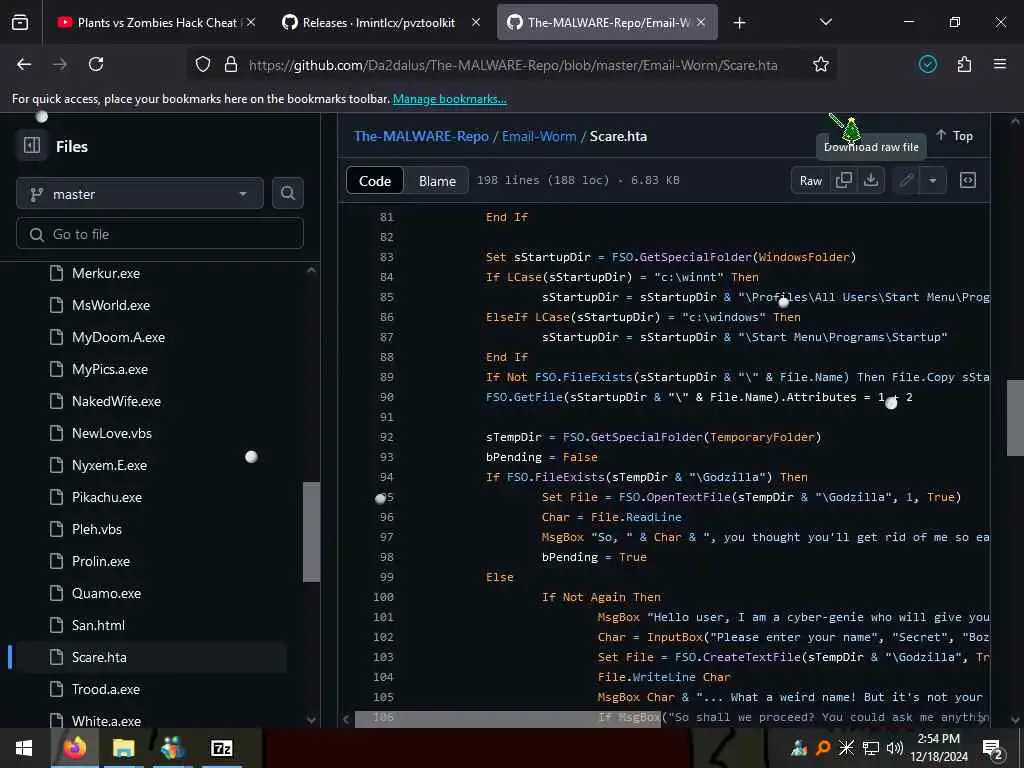Open the notification center icon
Screen dimensions: 1024x768
click(993, 748)
